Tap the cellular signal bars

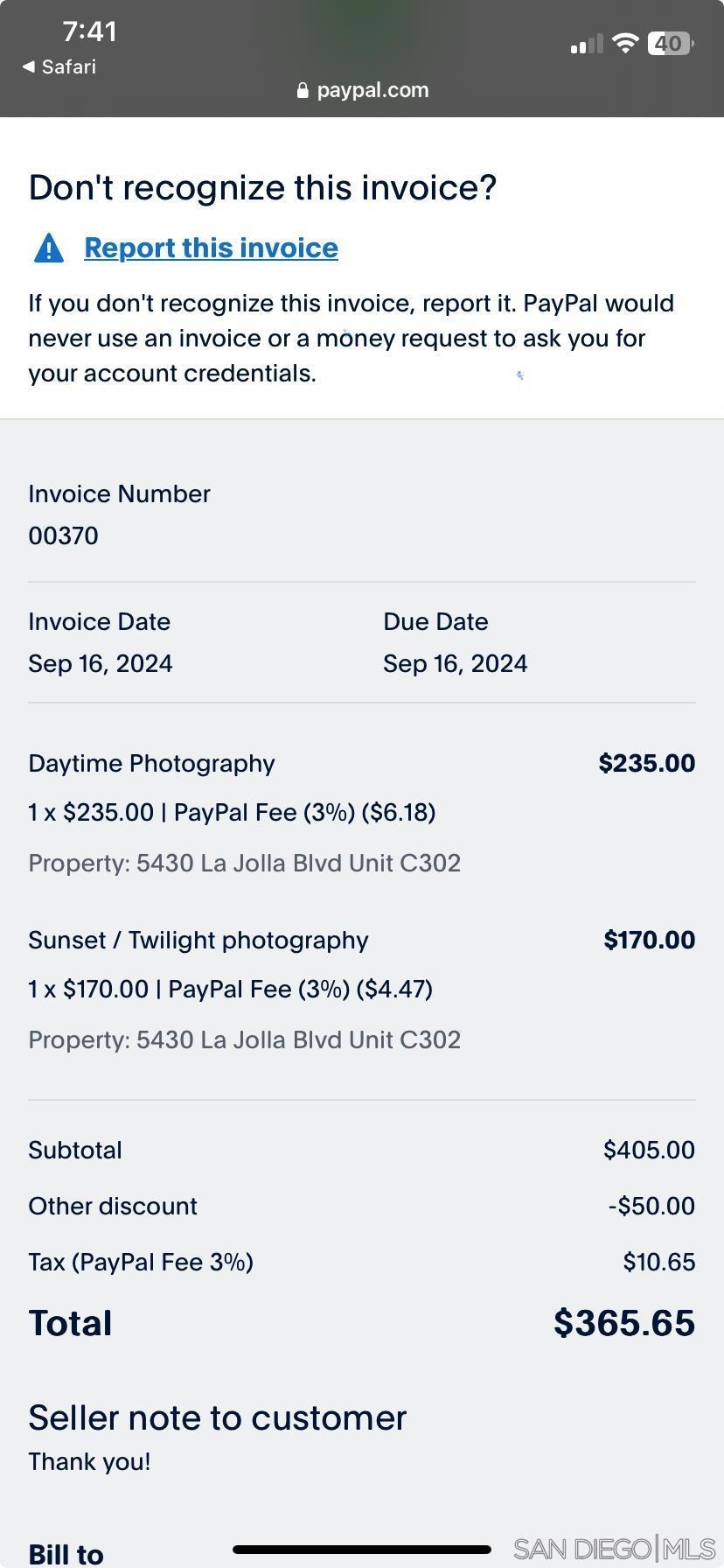click(586, 44)
